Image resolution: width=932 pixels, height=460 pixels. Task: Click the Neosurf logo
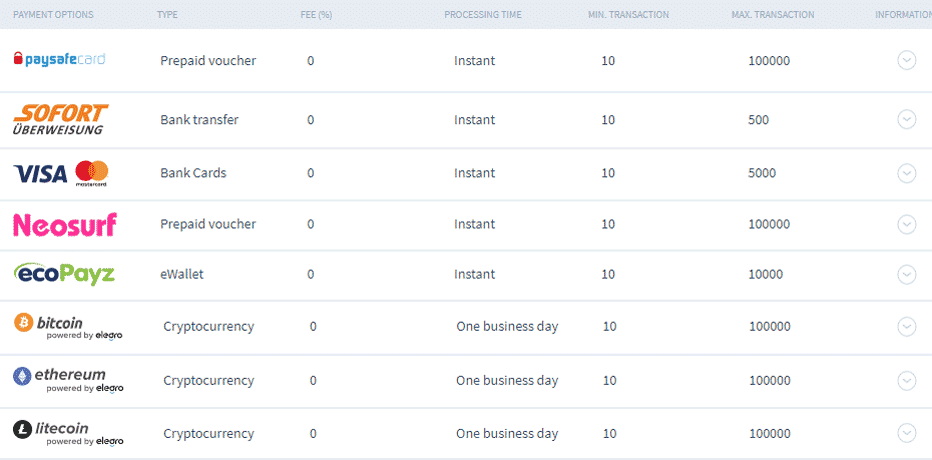pyautogui.click(x=65, y=225)
